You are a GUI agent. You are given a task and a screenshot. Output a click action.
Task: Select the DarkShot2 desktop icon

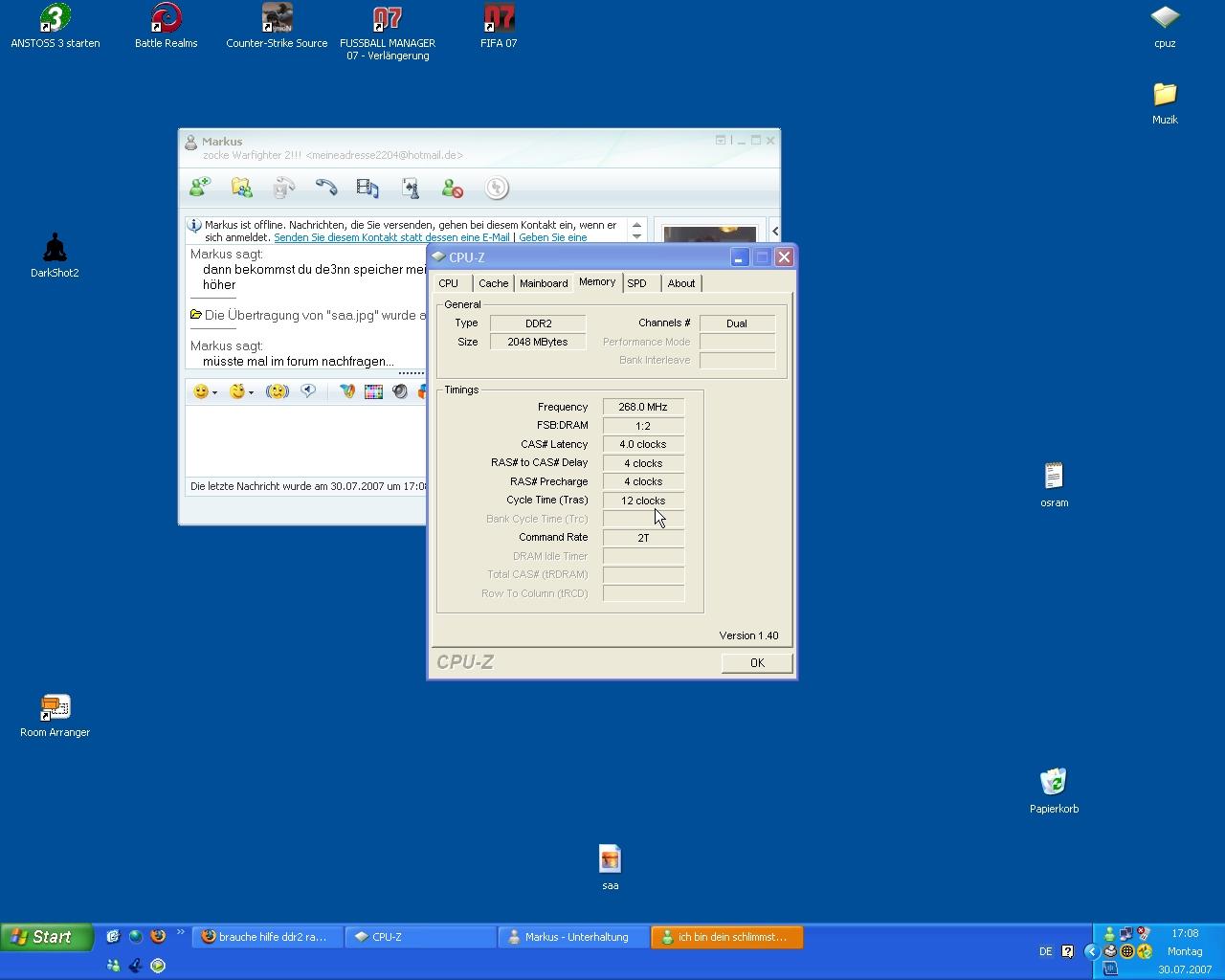[55, 256]
